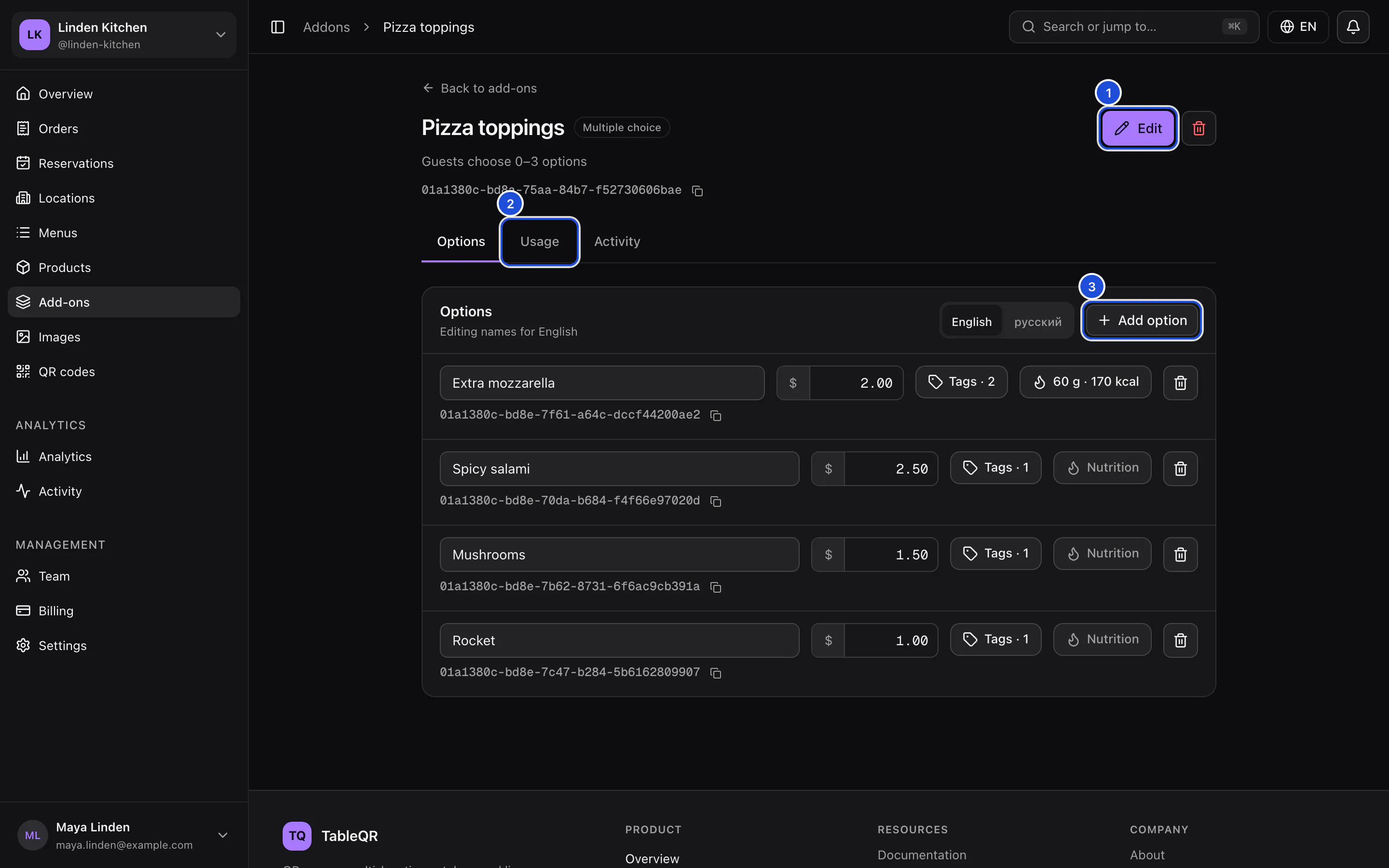Expand the Maya Linden user menu

[x=124, y=835]
